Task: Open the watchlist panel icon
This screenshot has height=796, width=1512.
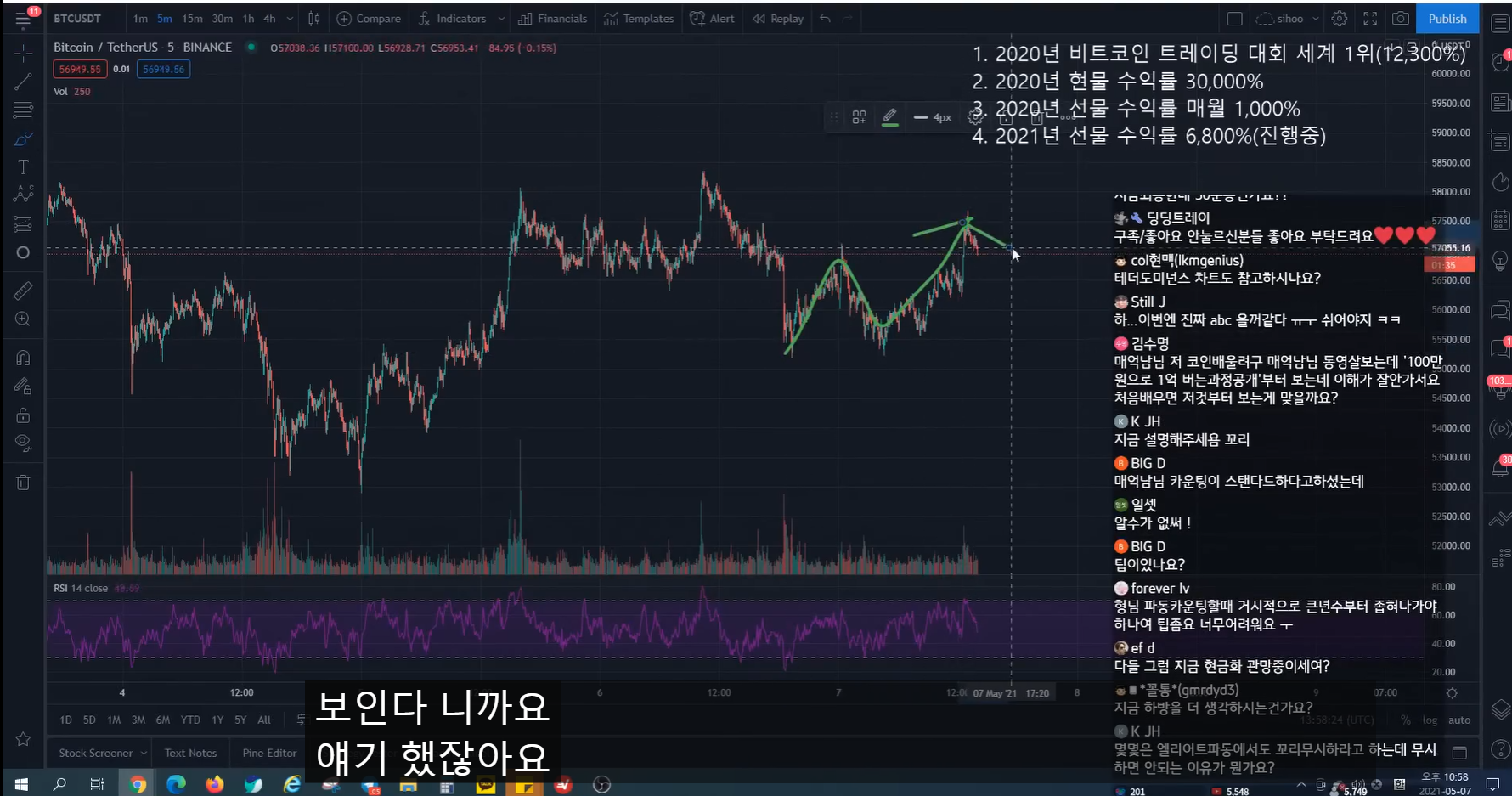Action: pyautogui.click(x=1501, y=24)
